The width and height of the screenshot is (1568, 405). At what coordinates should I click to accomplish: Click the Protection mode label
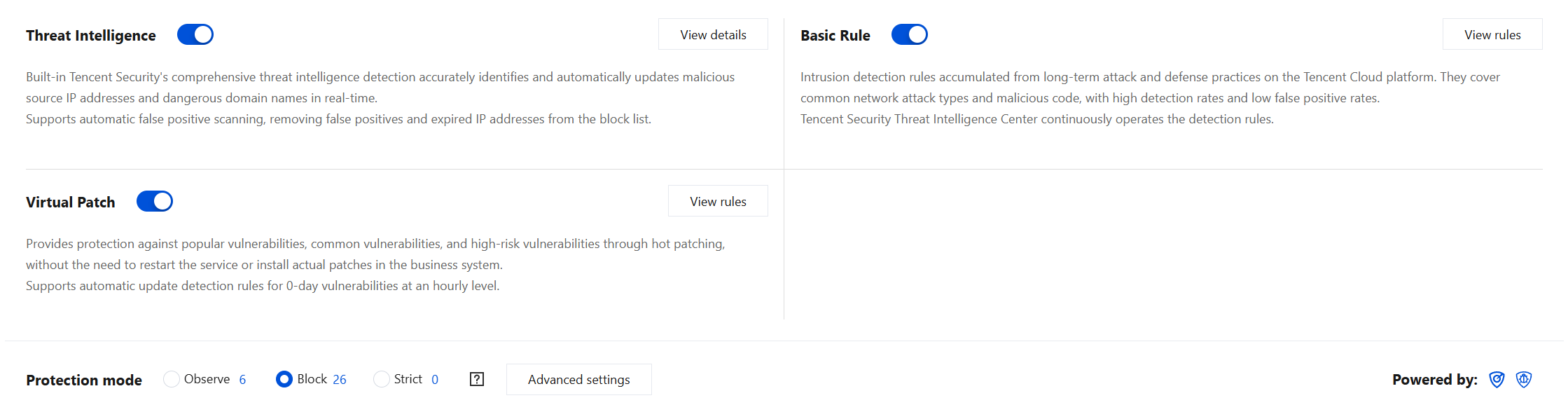84,380
